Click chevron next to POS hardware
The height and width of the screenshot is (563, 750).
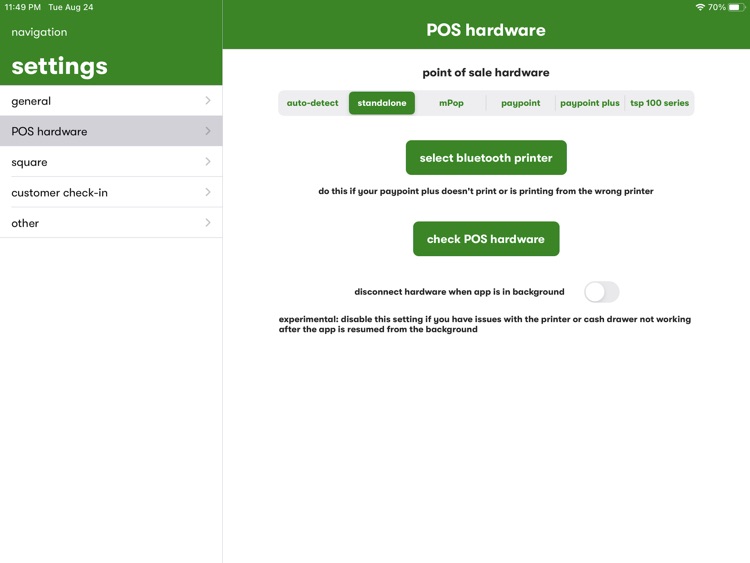208,131
